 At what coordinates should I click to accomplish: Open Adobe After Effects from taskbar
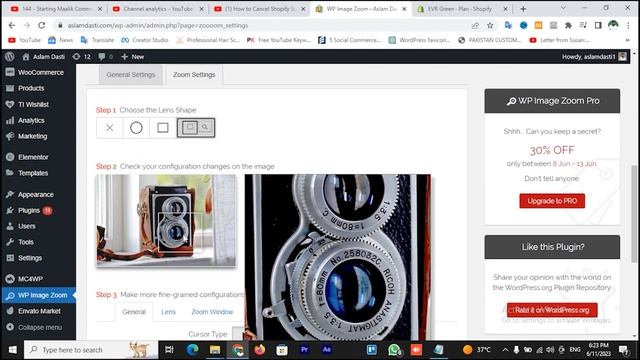(327, 350)
